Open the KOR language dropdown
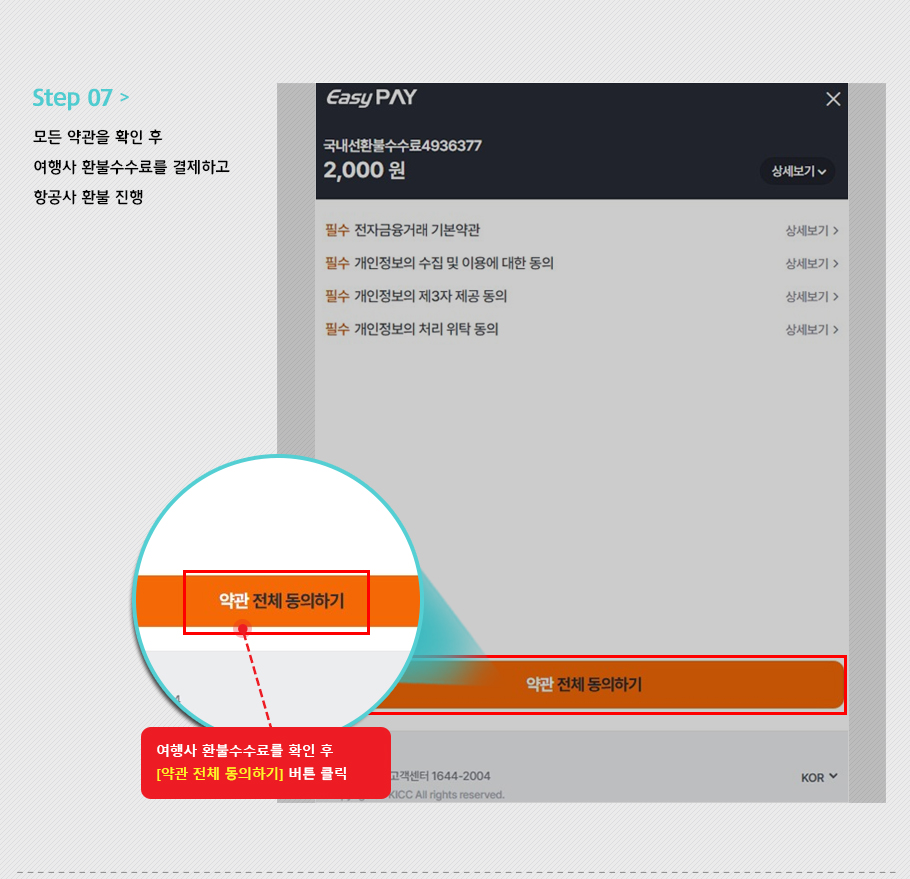 (x=819, y=777)
